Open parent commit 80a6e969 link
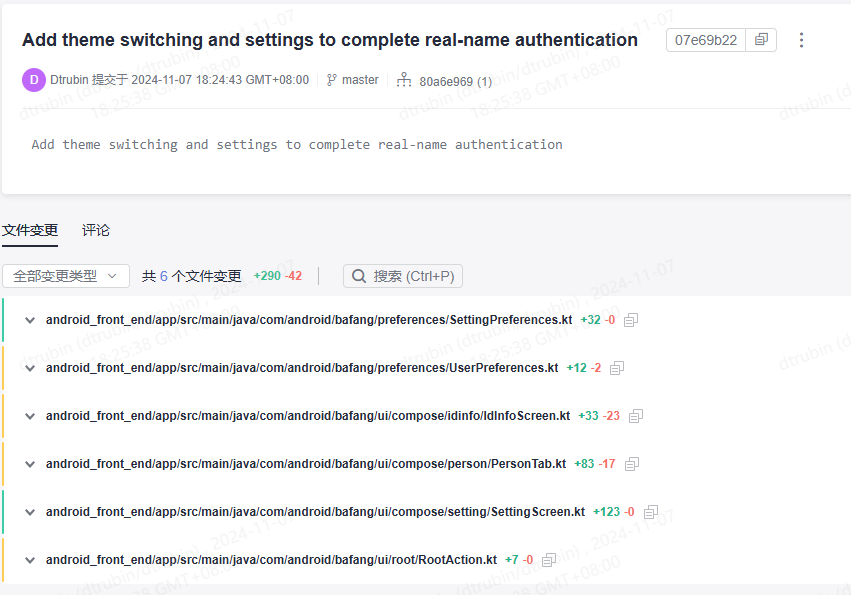 446,81
